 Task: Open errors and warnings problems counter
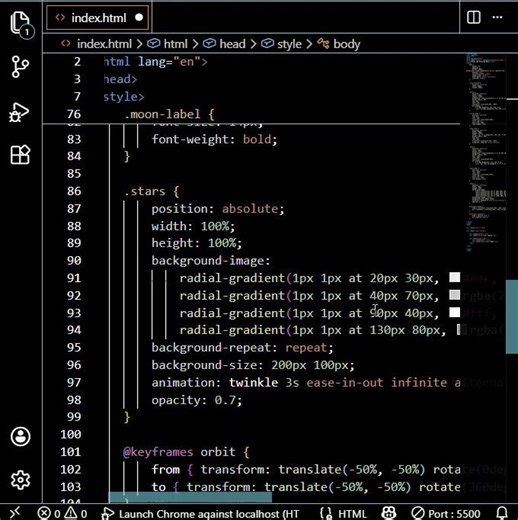[x=62, y=513]
